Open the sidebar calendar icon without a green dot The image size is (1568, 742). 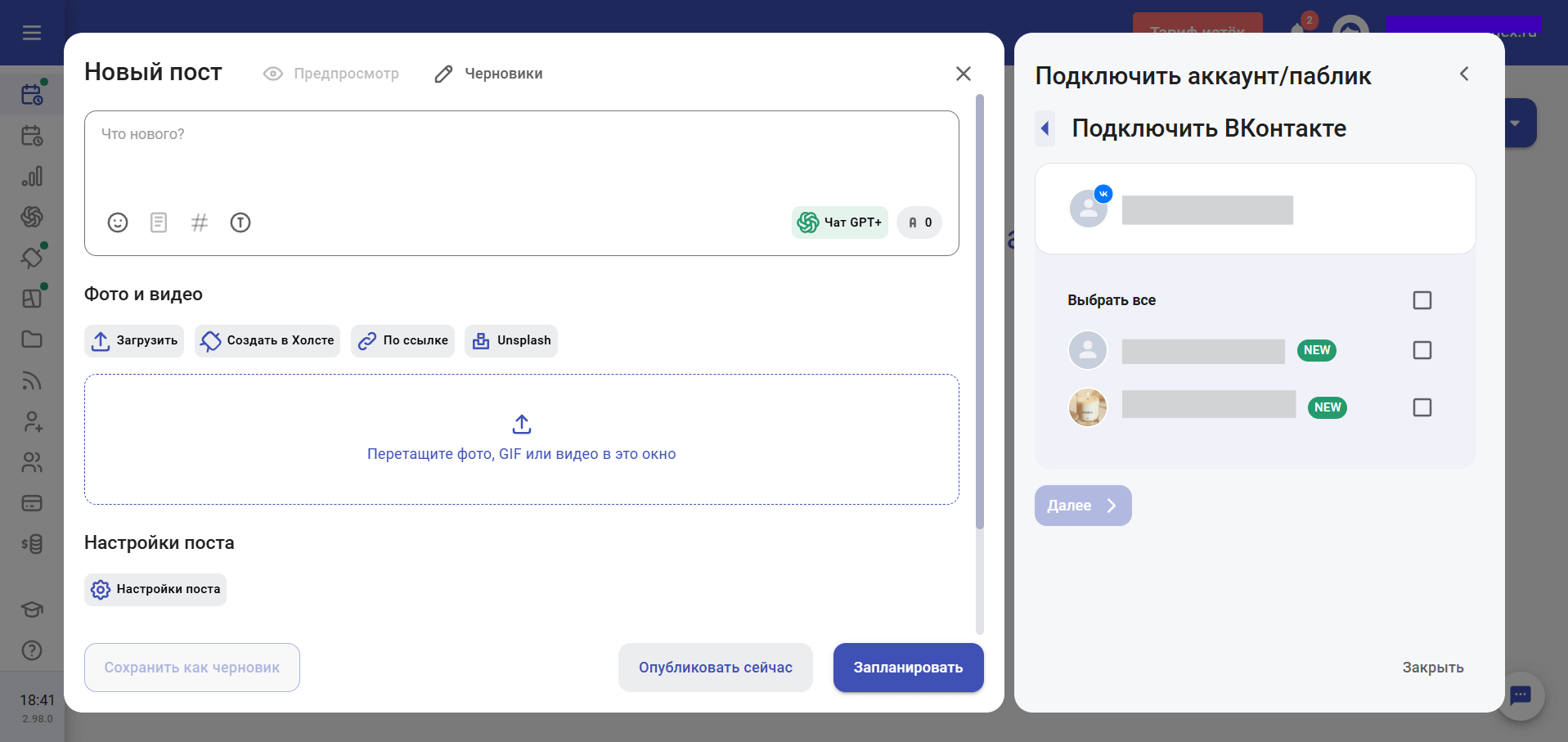click(32, 136)
